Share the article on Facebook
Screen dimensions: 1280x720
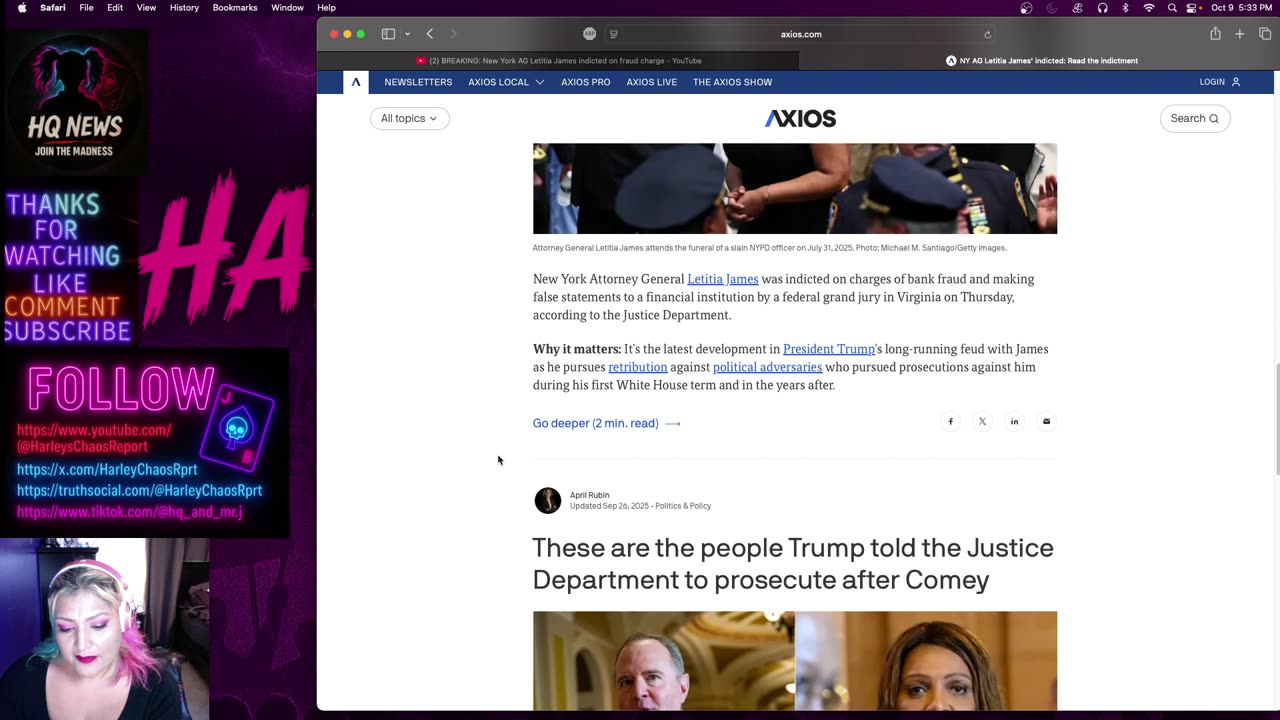tap(950, 422)
